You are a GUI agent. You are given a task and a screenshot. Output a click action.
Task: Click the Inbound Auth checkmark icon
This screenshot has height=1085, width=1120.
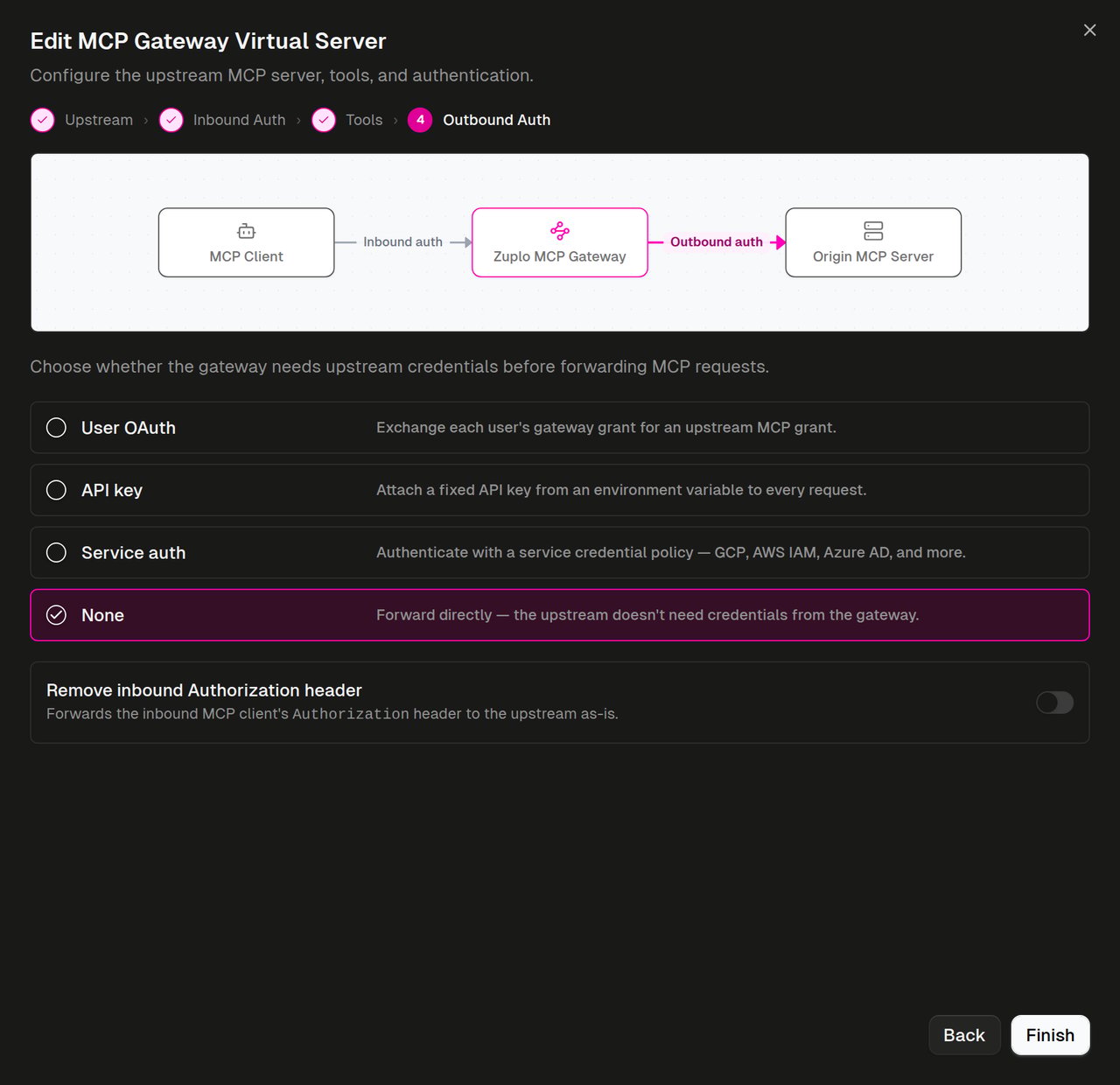(x=171, y=120)
